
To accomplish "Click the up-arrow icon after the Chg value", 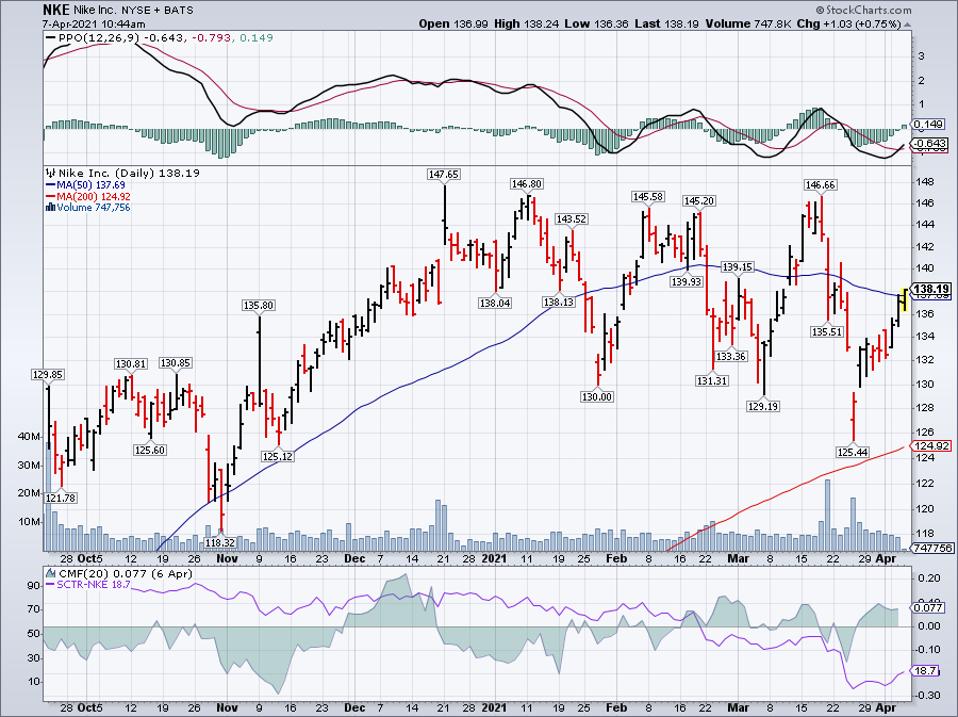I will click(907, 24).
